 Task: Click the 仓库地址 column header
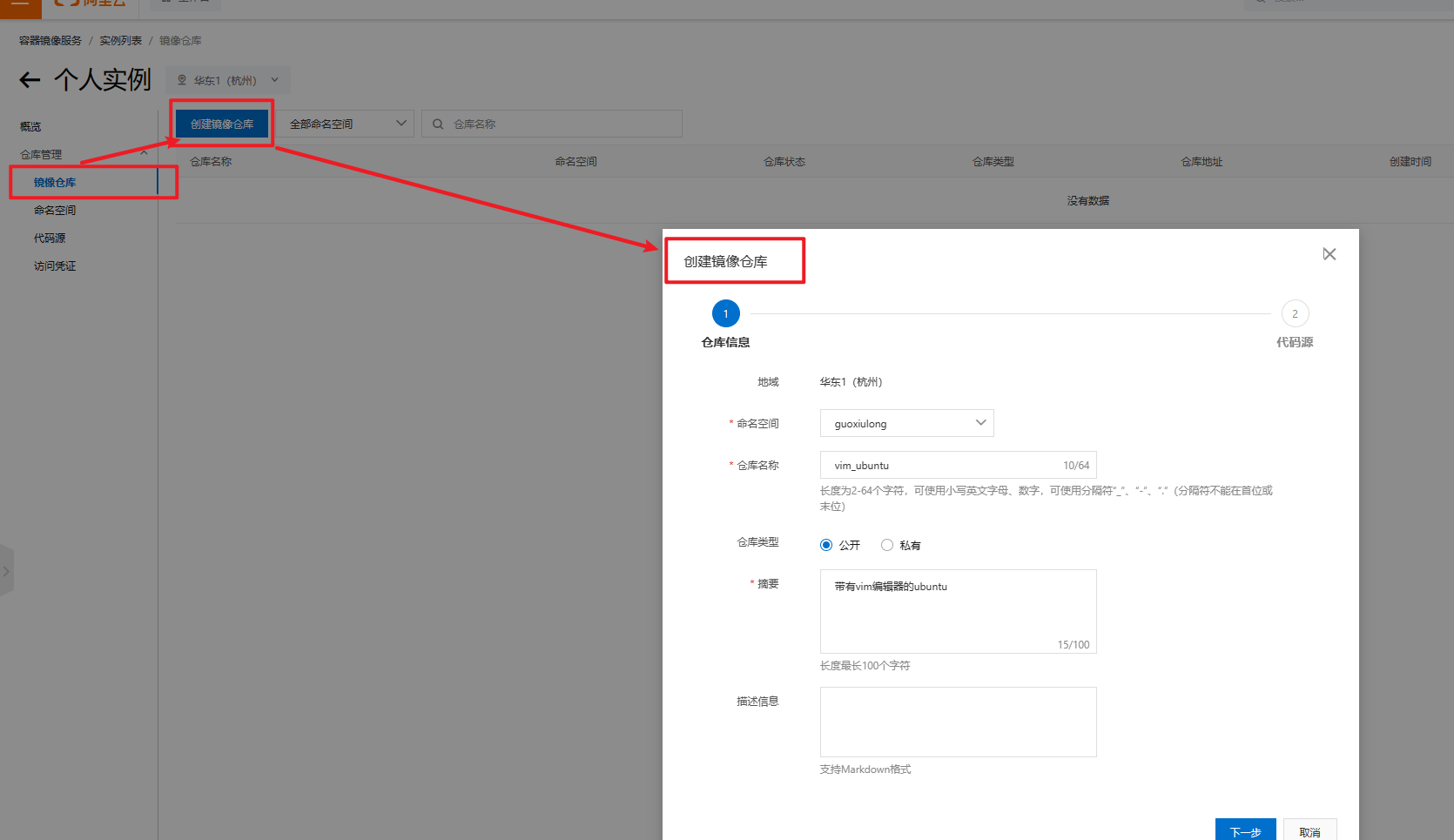pos(1202,161)
